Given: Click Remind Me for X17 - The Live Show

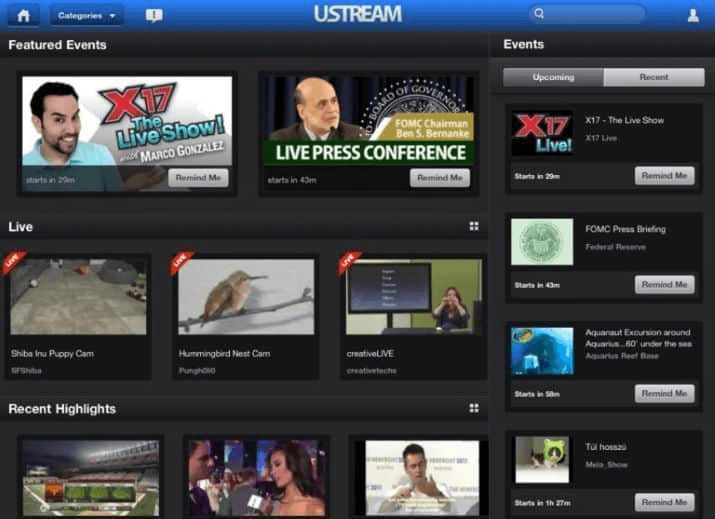Looking at the screenshot, I should (x=664, y=176).
